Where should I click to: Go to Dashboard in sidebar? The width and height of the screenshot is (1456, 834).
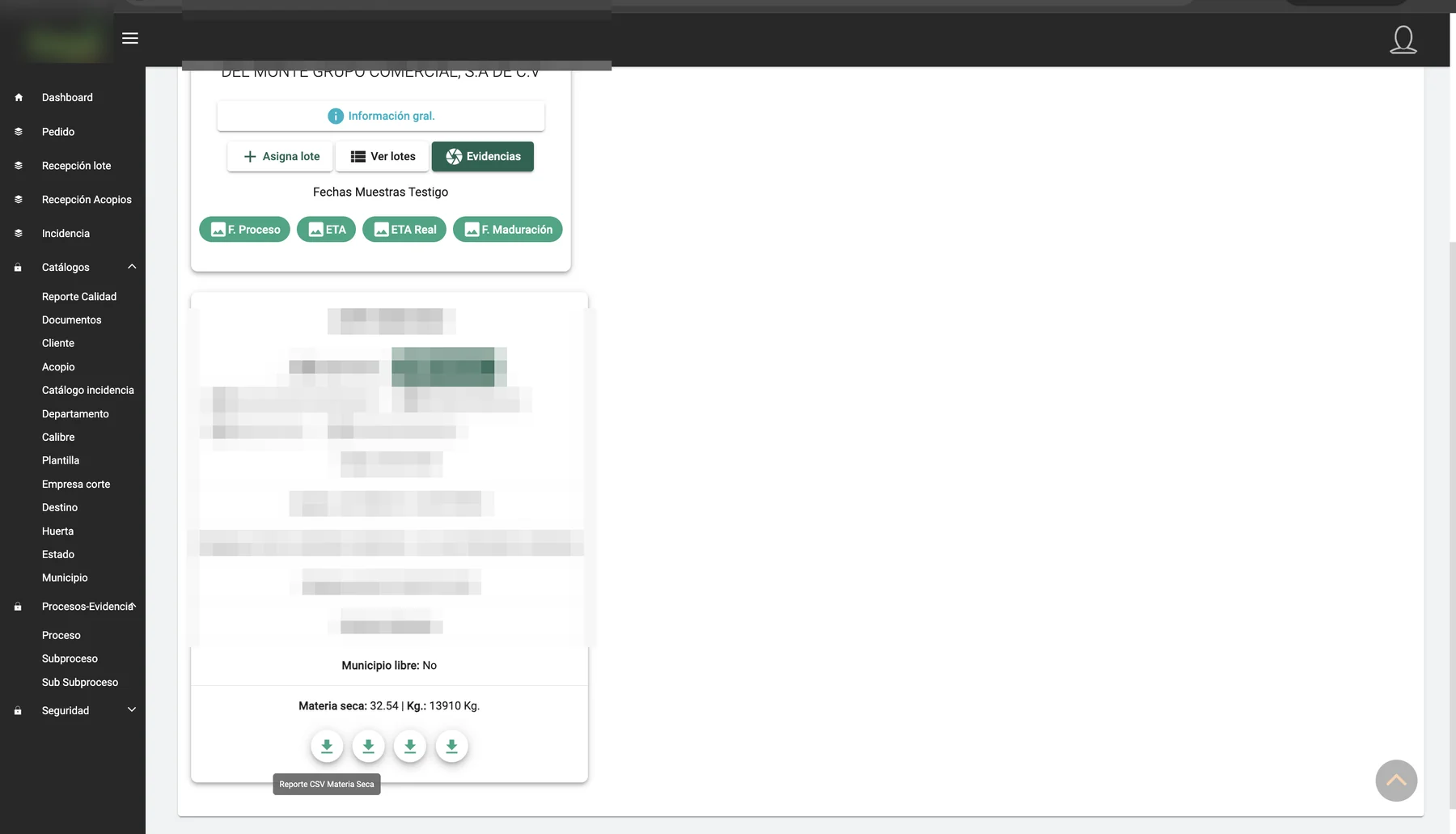pos(67,97)
